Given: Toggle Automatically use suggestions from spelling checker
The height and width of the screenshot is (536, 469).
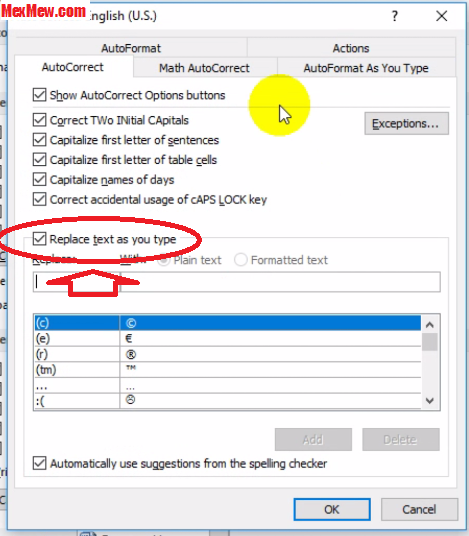Looking at the screenshot, I should [x=39, y=464].
